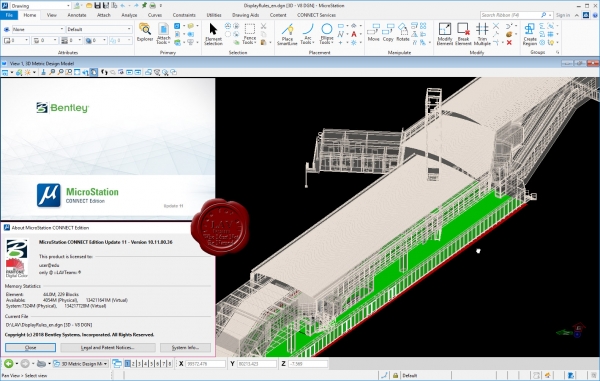Open Arc Tools in Placement group

307,34
